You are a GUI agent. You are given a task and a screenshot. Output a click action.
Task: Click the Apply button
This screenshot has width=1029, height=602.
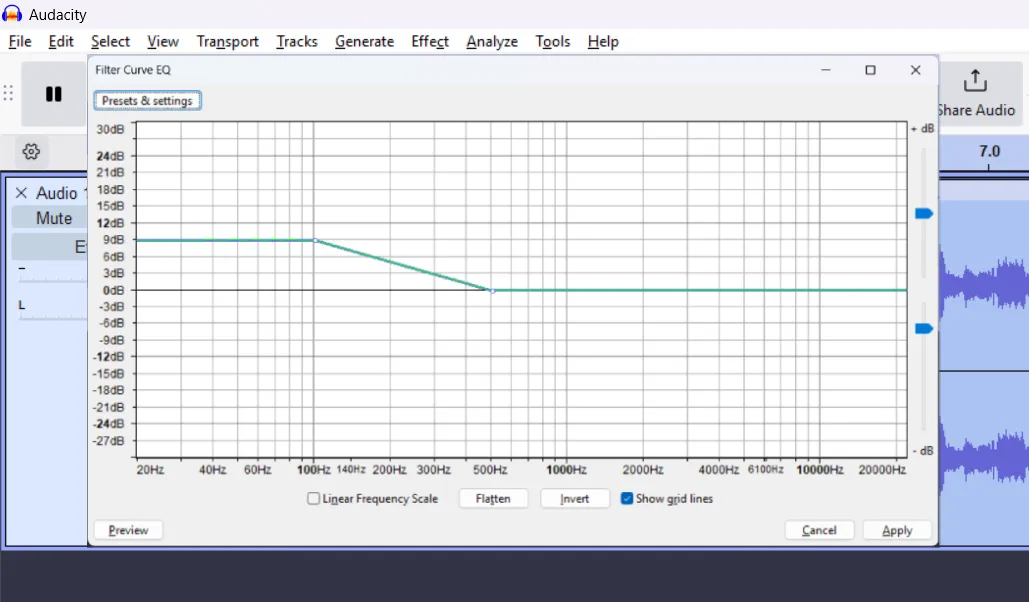pos(897,531)
